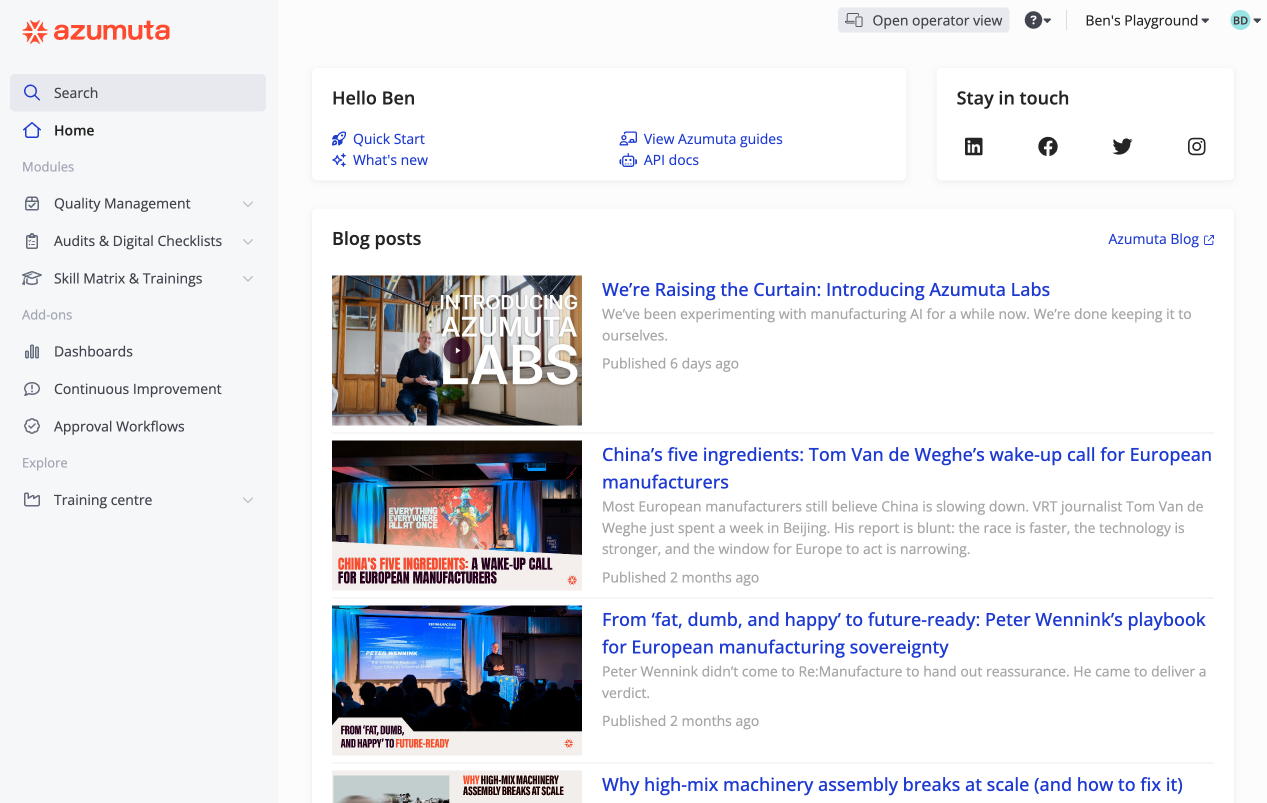
Task: Click the Continuous Improvement icon
Action: tap(32, 389)
